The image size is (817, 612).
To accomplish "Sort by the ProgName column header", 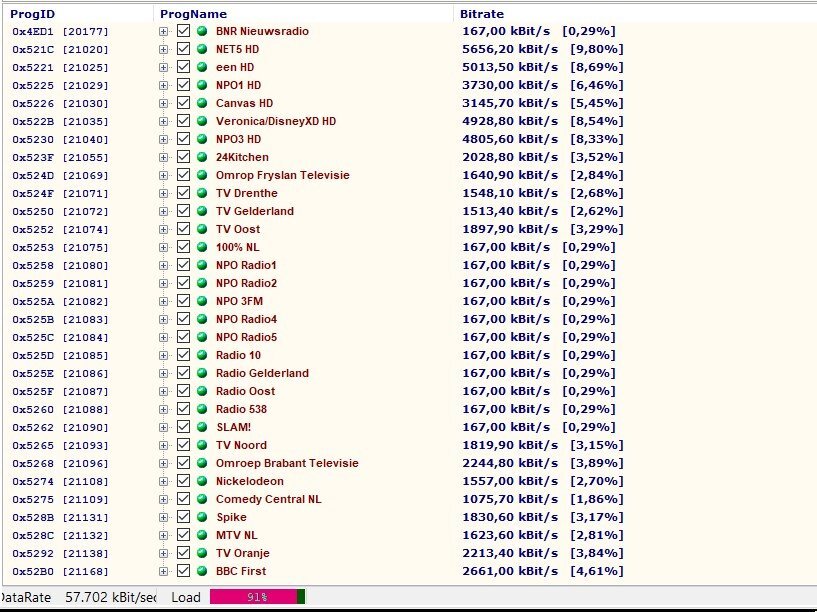I will [193, 14].
